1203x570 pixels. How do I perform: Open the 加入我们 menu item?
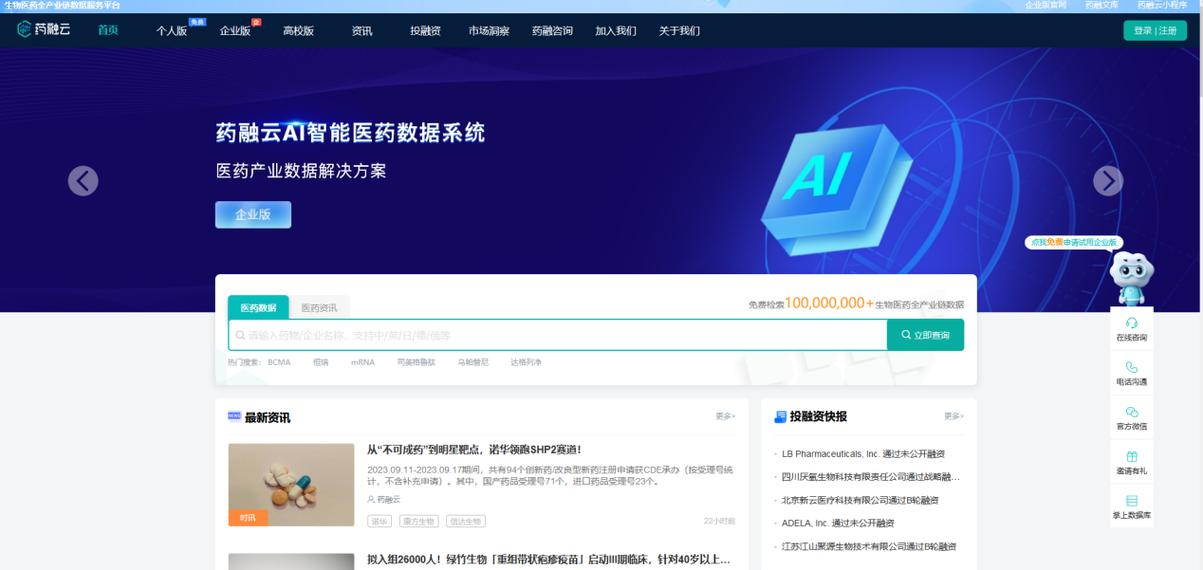[x=616, y=31]
